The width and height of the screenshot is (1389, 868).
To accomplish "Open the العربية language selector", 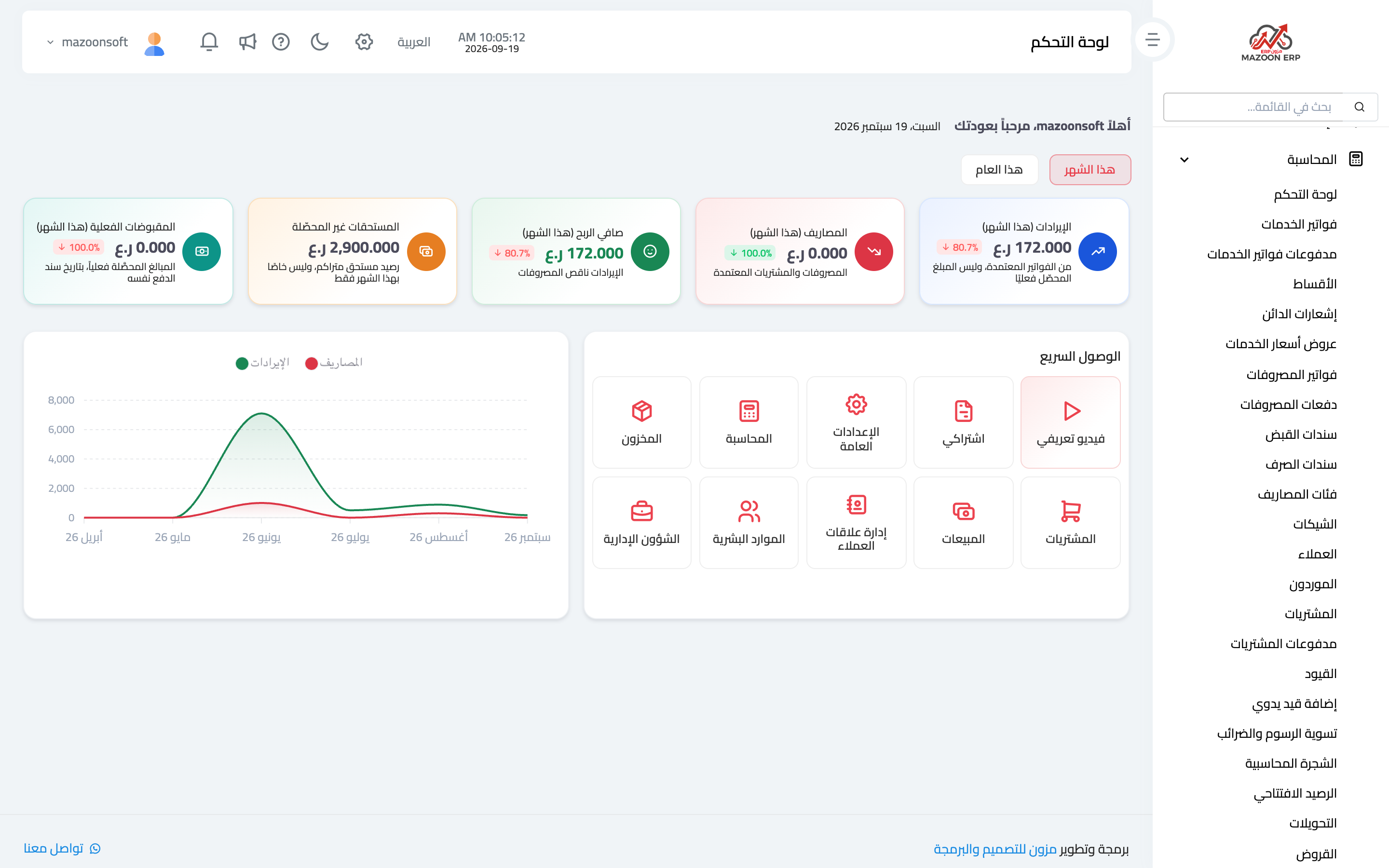I will (414, 42).
